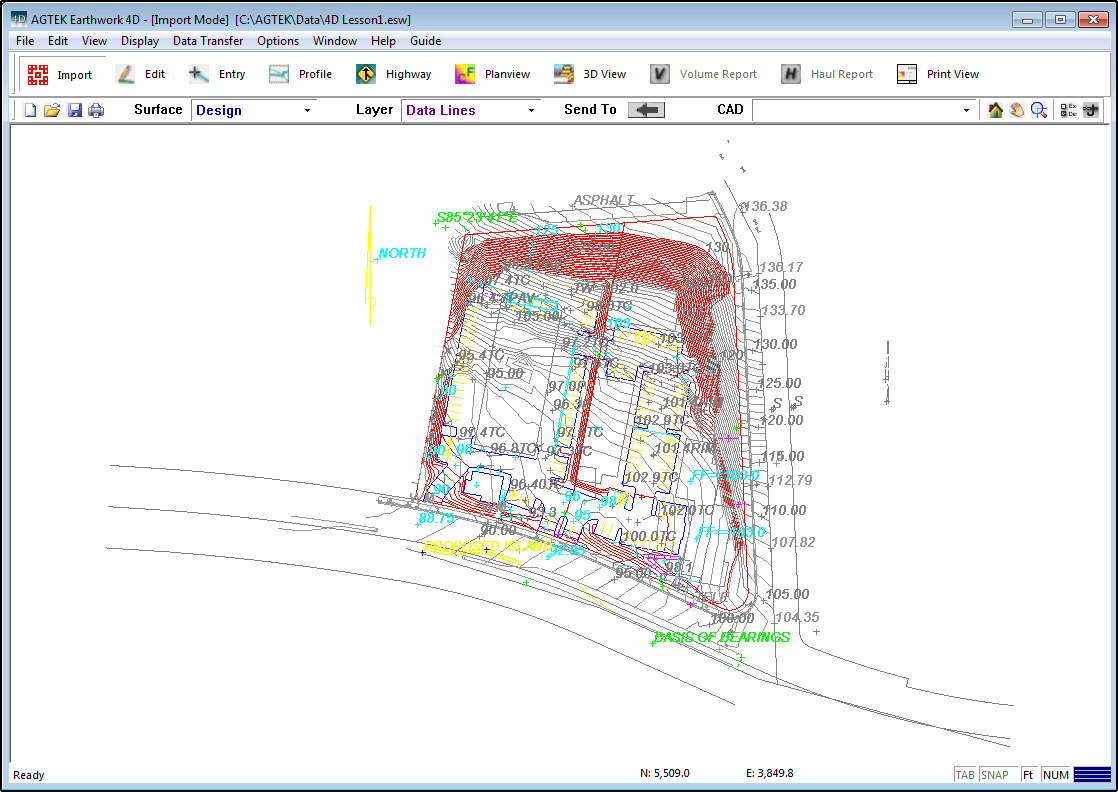The width and height of the screenshot is (1118, 792).
Task: Click the Save file icon
Action: click(x=75, y=110)
